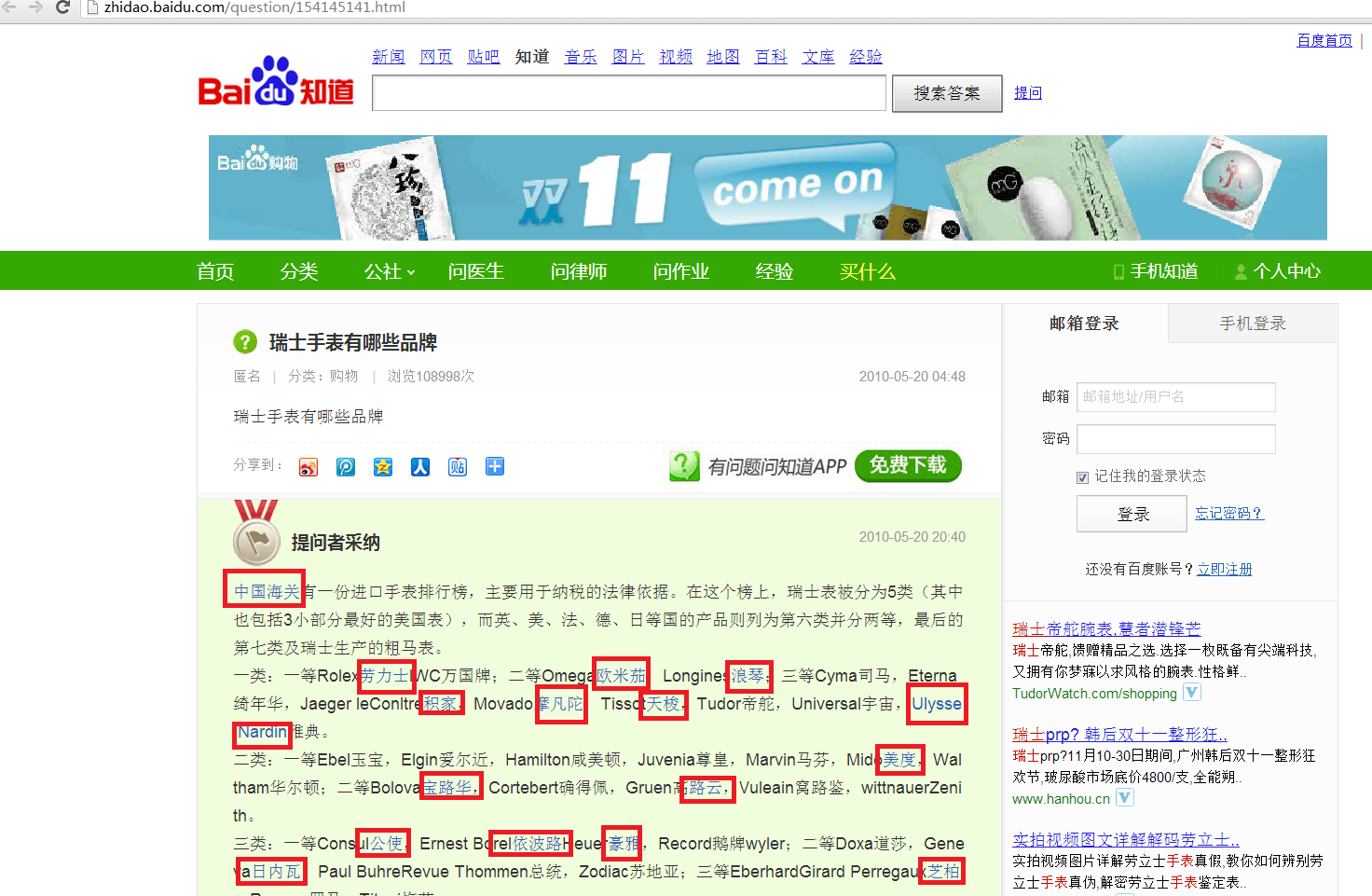Expand V arrow beside TudorWatch.com ad
The width and height of the screenshot is (1372, 896).
coord(1192,693)
